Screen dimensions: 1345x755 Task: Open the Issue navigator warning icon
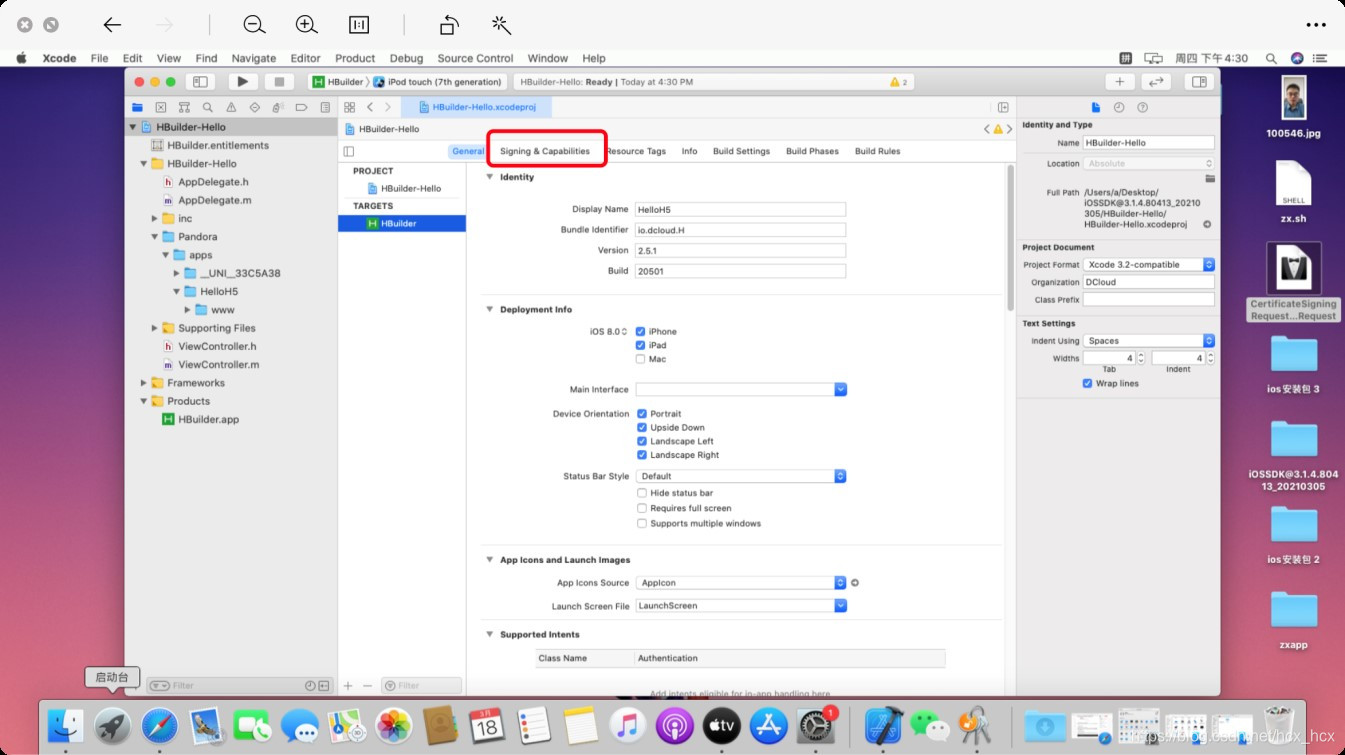pyautogui.click(x=231, y=107)
